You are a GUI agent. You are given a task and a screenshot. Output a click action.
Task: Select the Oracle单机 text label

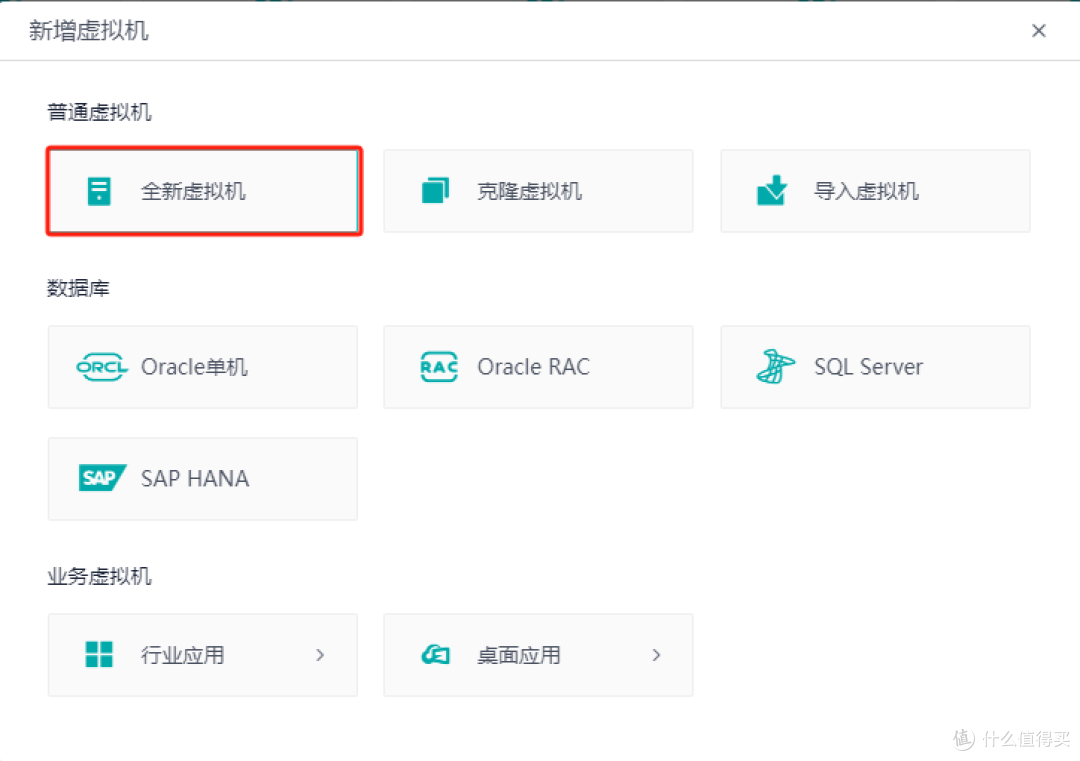click(x=194, y=367)
